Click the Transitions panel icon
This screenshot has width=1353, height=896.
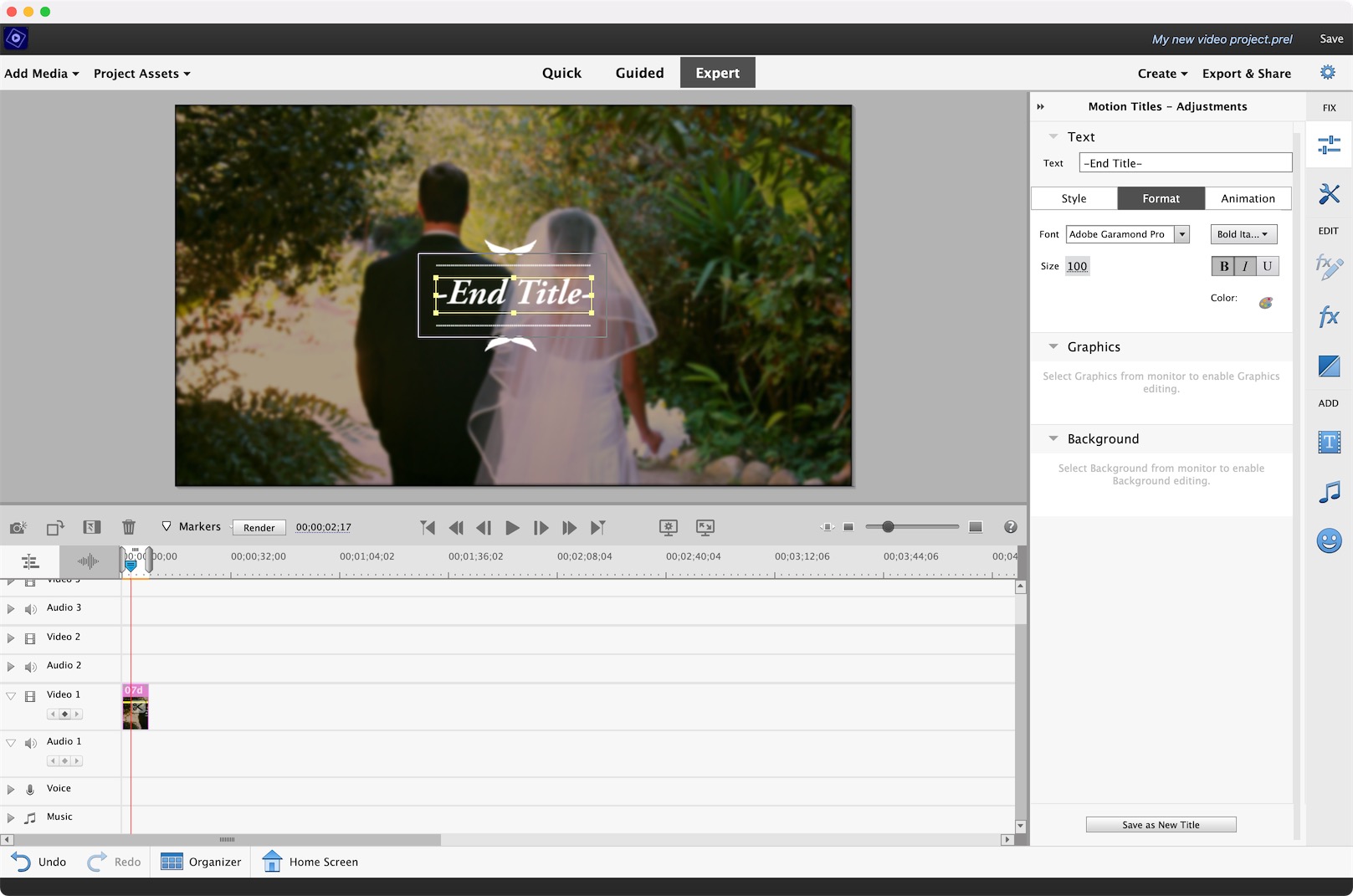tap(1329, 366)
